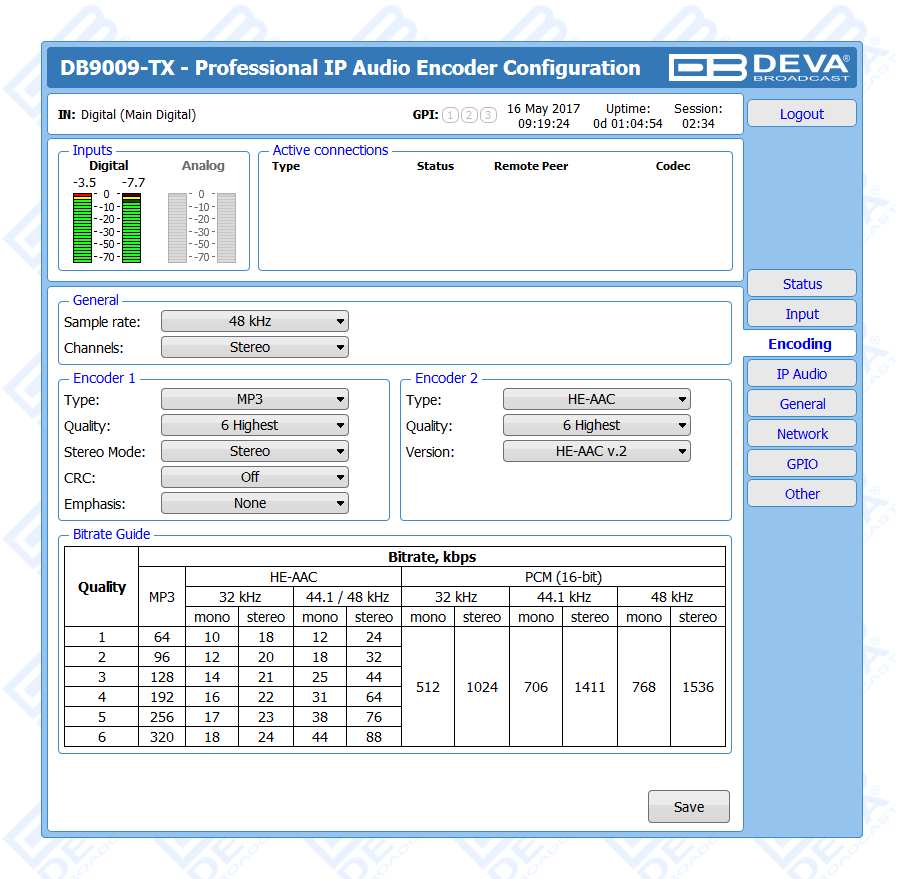Click the Save button

click(x=688, y=807)
